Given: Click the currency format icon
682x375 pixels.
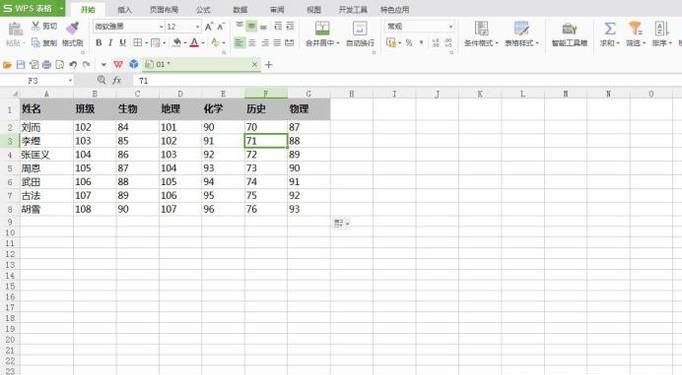Looking at the screenshot, I should (x=391, y=43).
